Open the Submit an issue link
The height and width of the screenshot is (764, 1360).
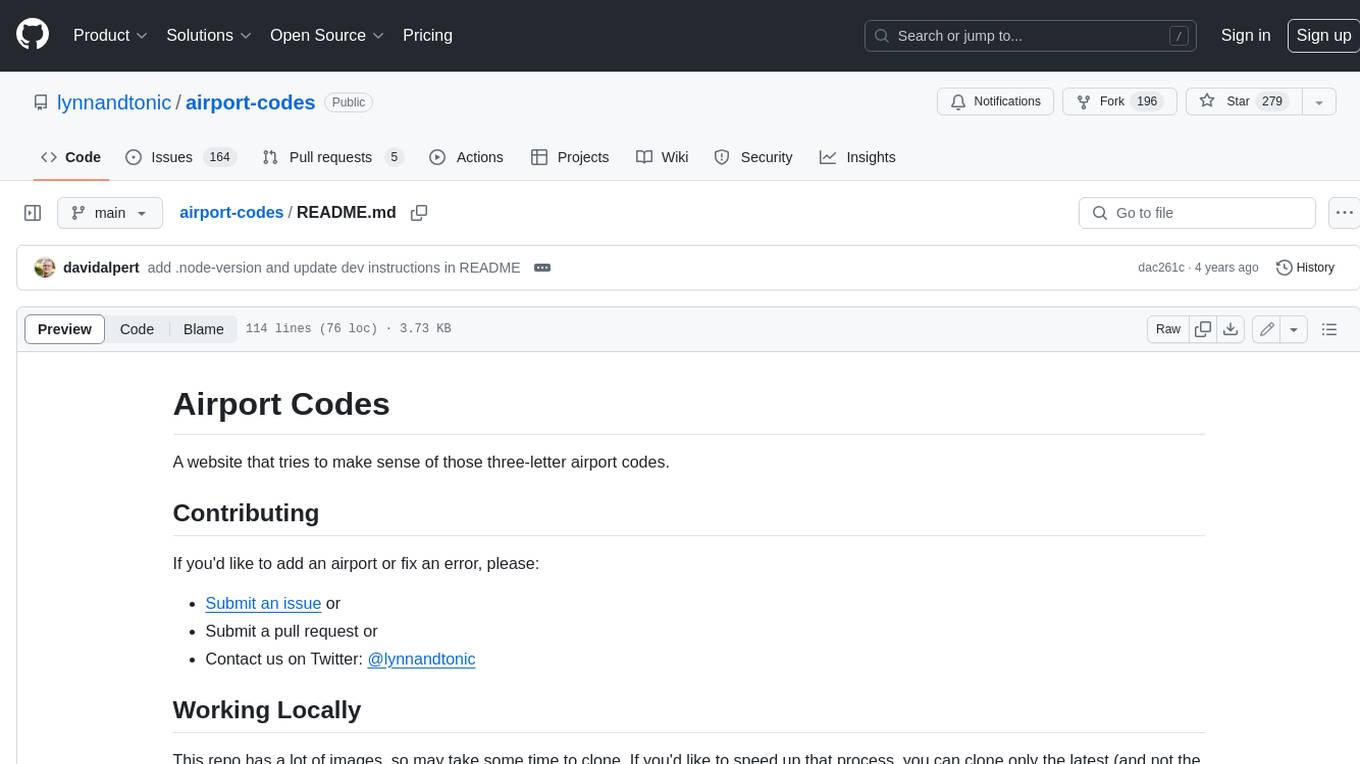pos(263,603)
